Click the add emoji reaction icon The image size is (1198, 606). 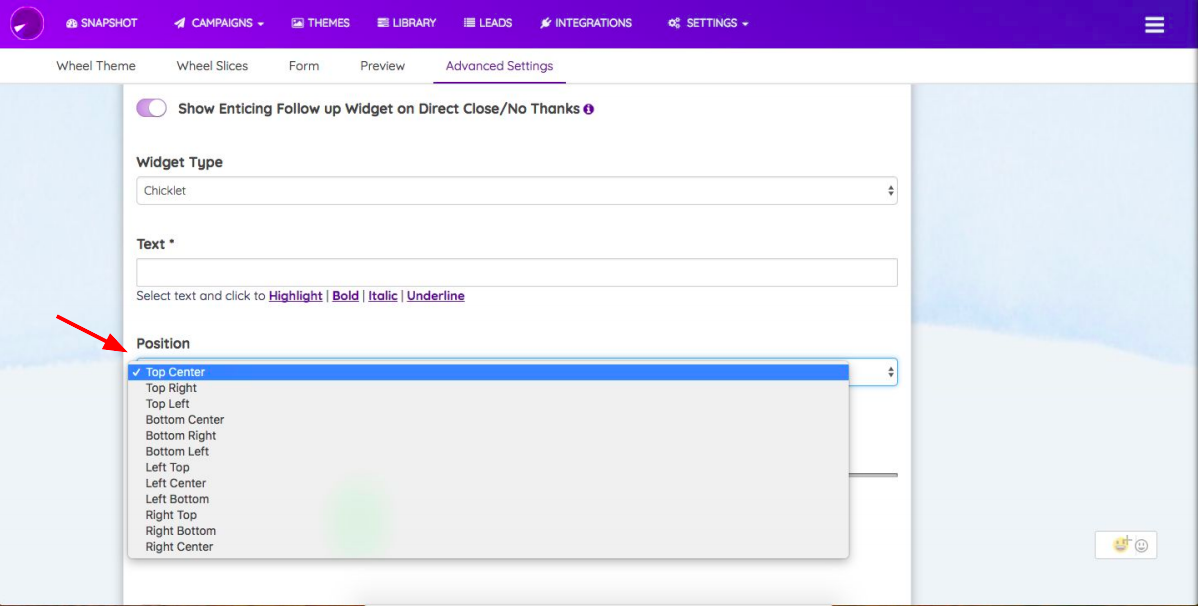(1121, 544)
